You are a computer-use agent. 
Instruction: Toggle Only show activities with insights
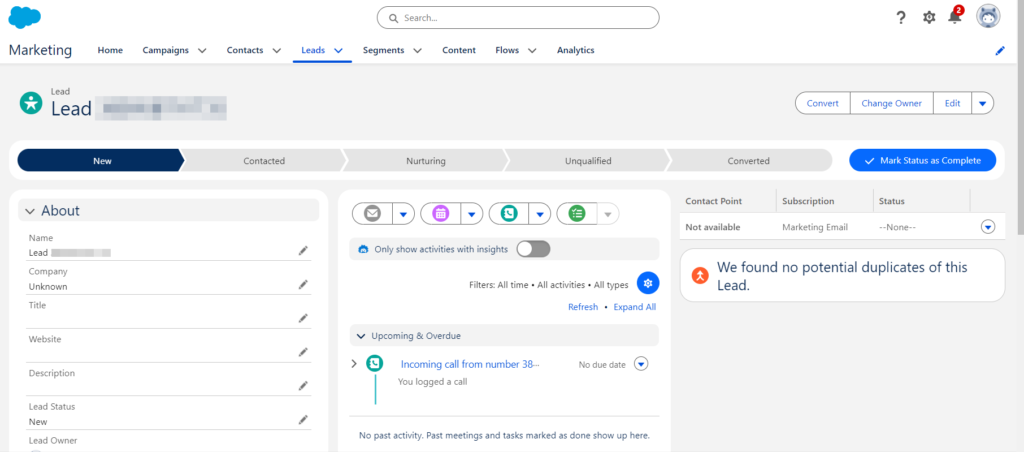tap(533, 249)
